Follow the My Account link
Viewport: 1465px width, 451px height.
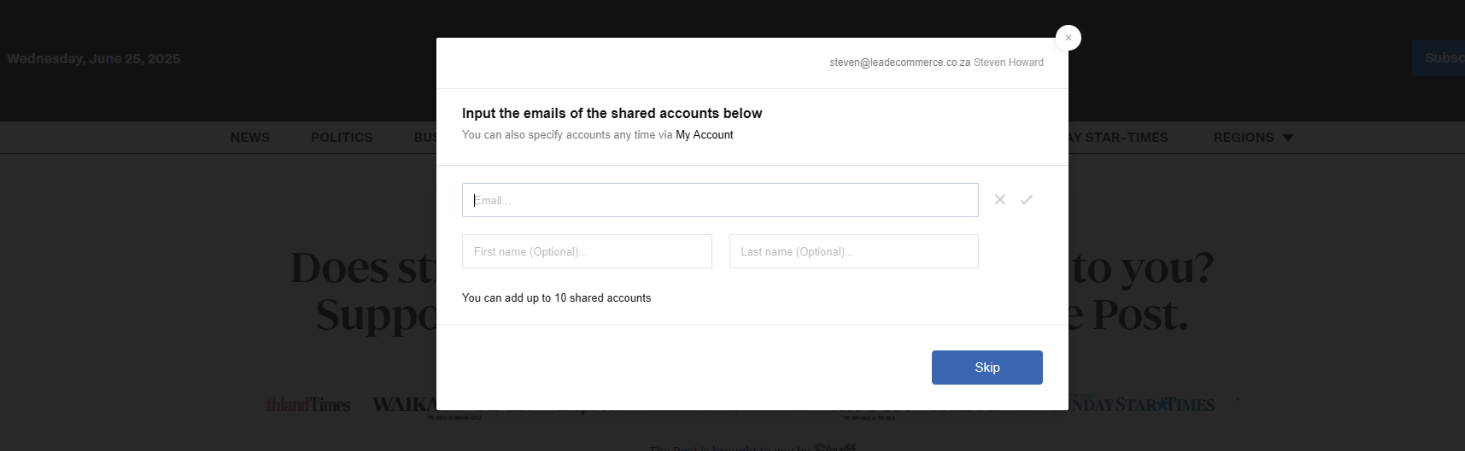(x=704, y=135)
